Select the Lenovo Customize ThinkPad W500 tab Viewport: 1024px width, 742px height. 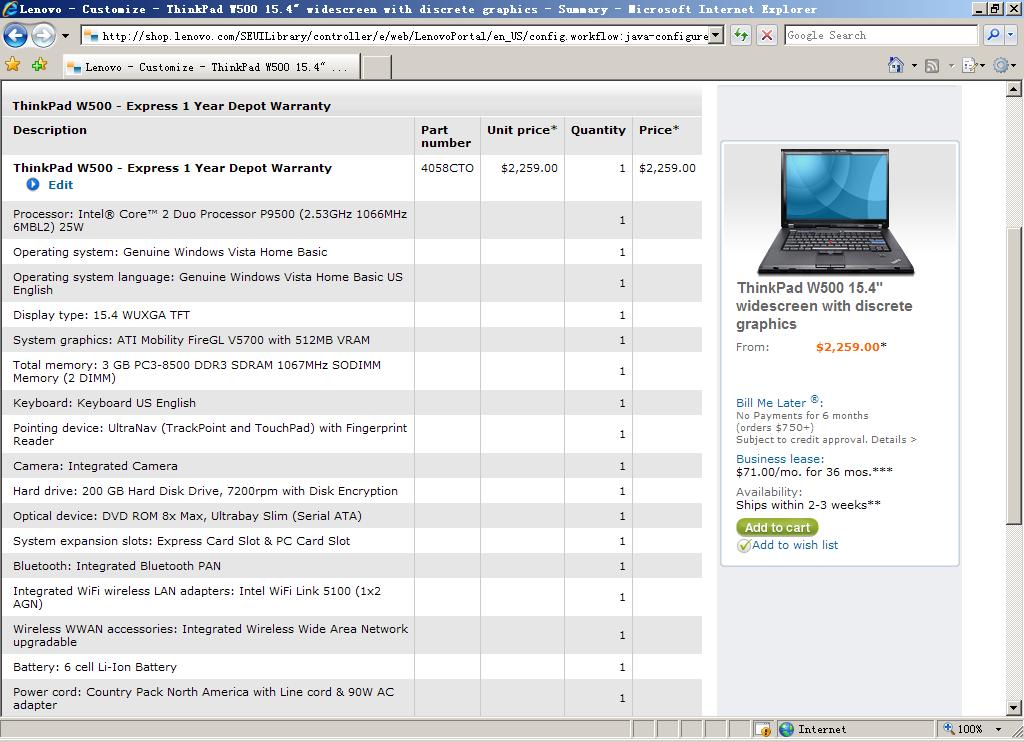(x=212, y=67)
